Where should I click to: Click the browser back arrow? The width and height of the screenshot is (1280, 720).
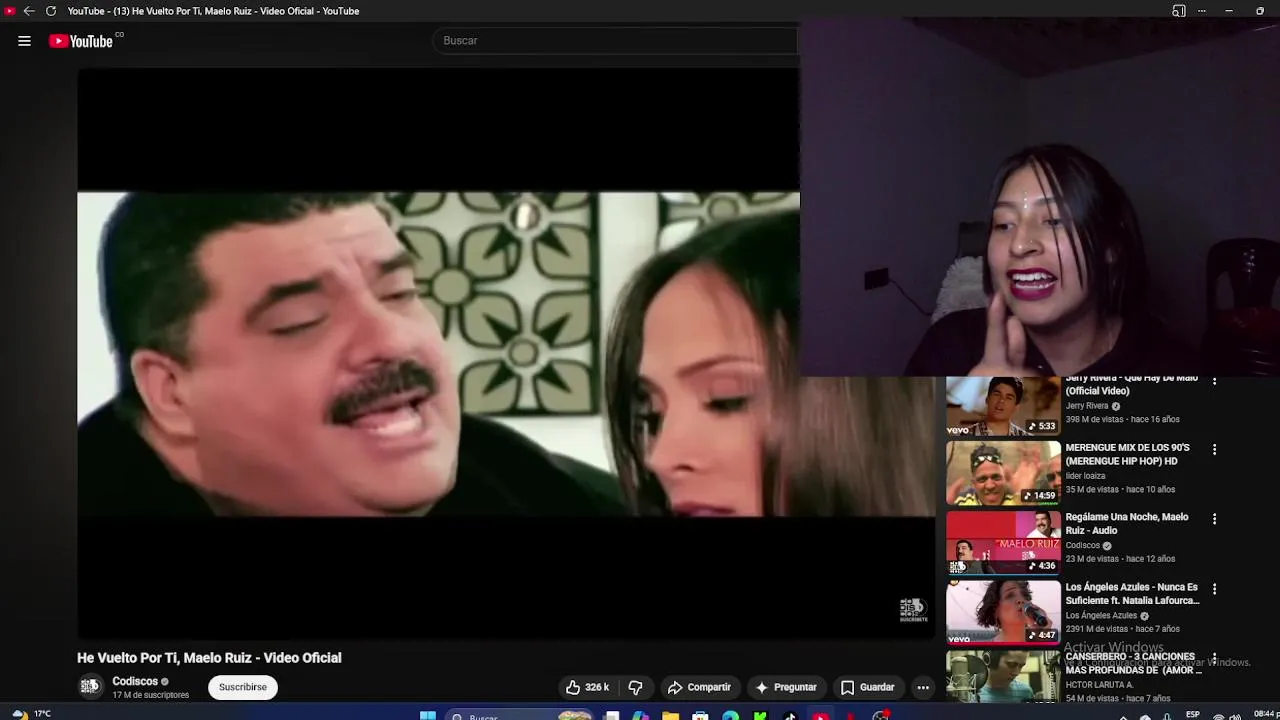29,11
